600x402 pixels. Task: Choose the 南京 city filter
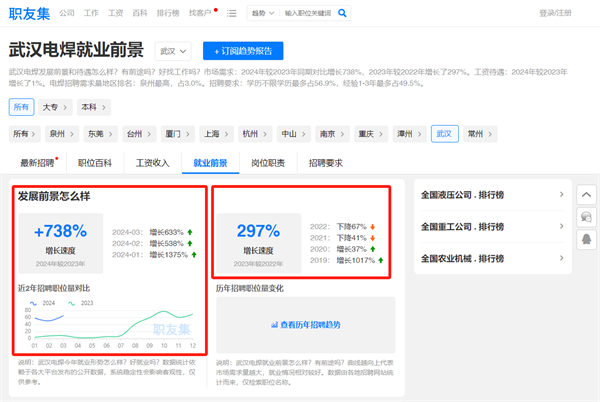(x=332, y=134)
